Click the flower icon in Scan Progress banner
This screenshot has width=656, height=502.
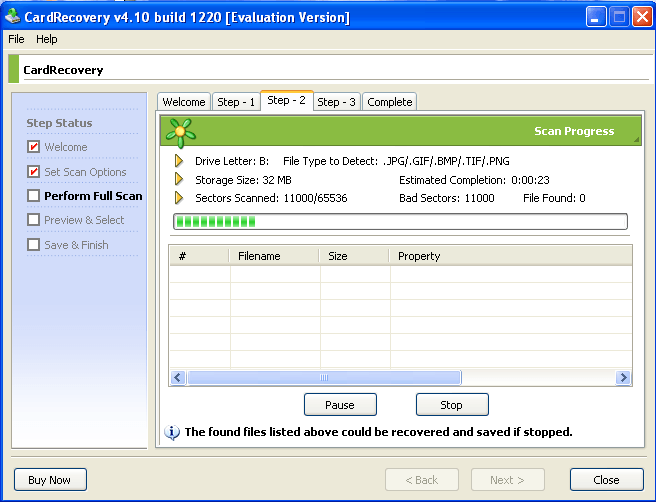[180, 133]
